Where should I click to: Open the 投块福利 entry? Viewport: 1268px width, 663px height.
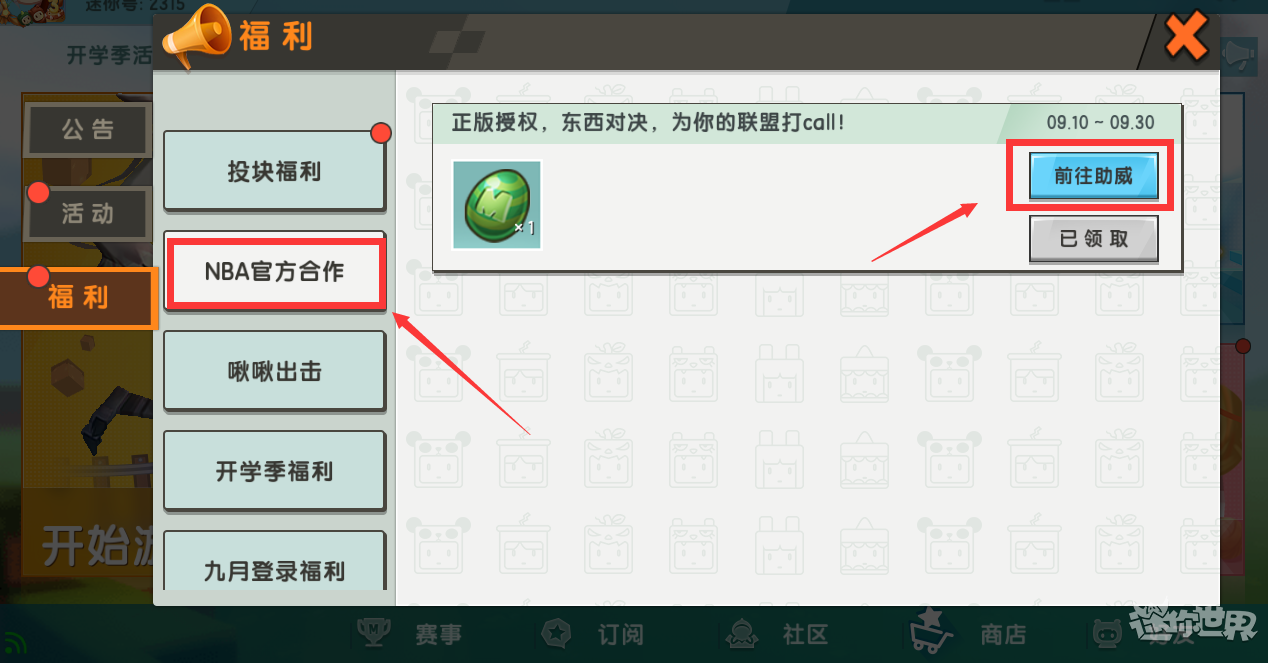[x=274, y=171]
